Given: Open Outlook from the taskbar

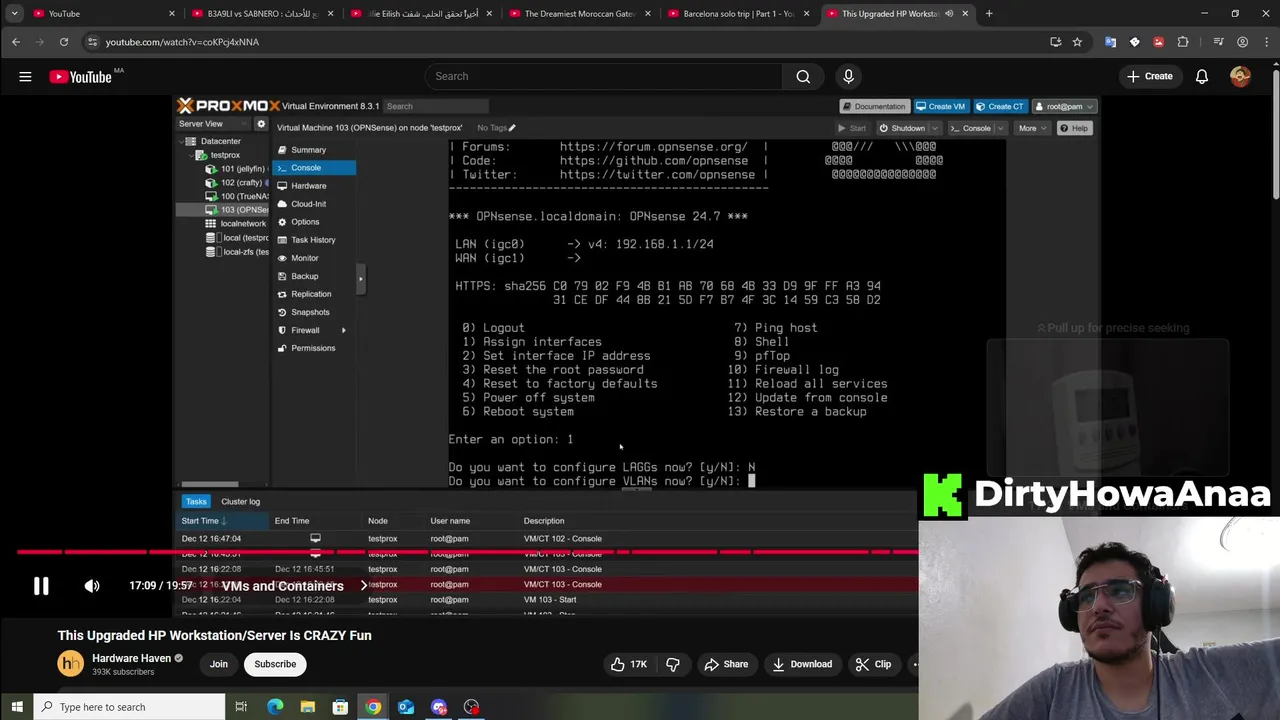Looking at the screenshot, I should pos(406,707).
